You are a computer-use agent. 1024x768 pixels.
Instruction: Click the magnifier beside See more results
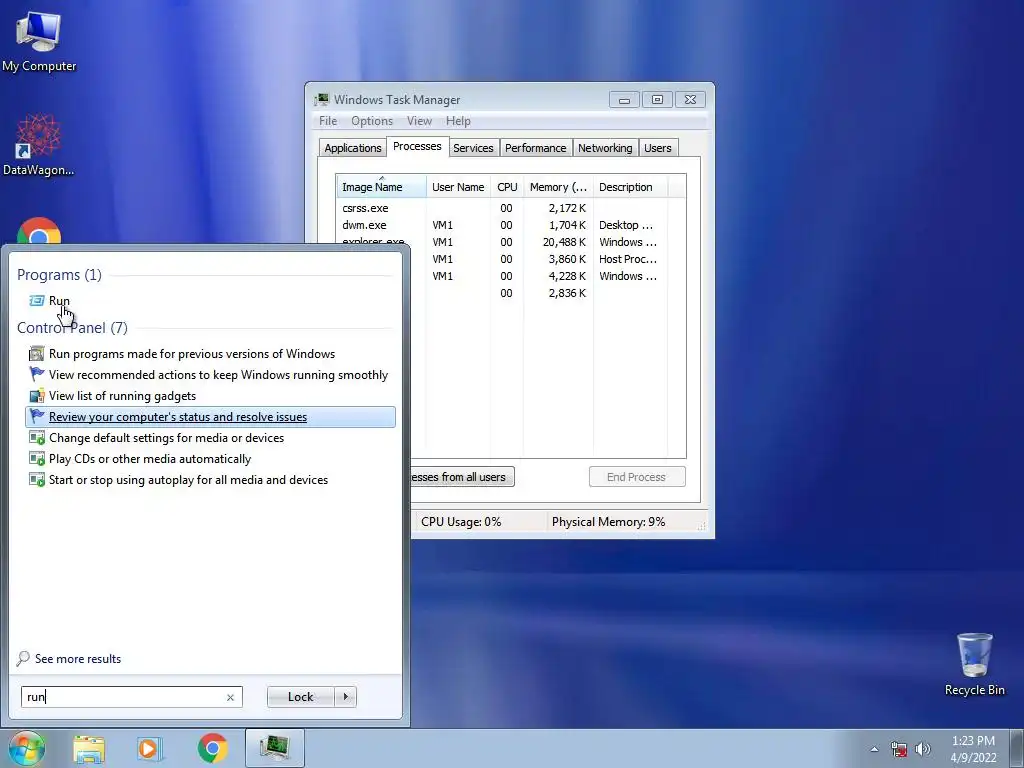[x=23, y=658]
